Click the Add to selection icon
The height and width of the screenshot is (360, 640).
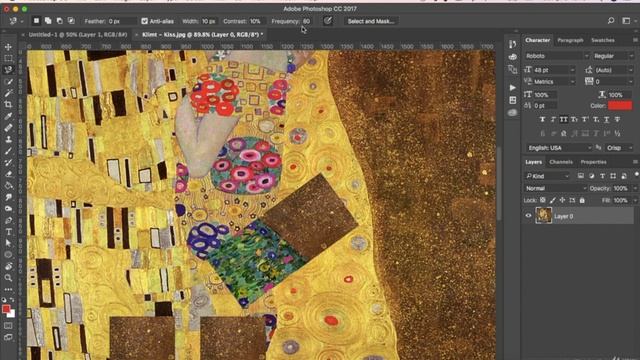coord(48,21)
